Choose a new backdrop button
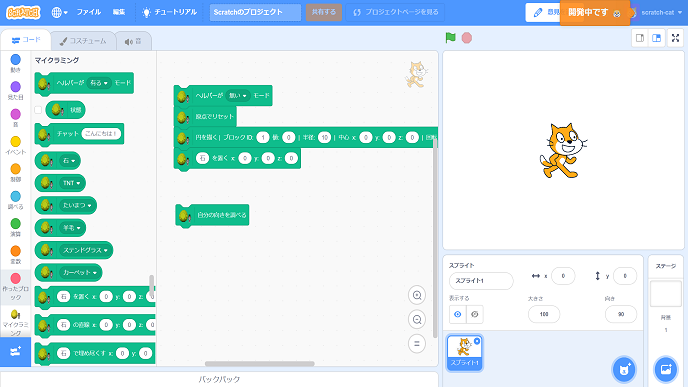Image resolution: width=688 pixels, height=387 pixels. (666, 369)
